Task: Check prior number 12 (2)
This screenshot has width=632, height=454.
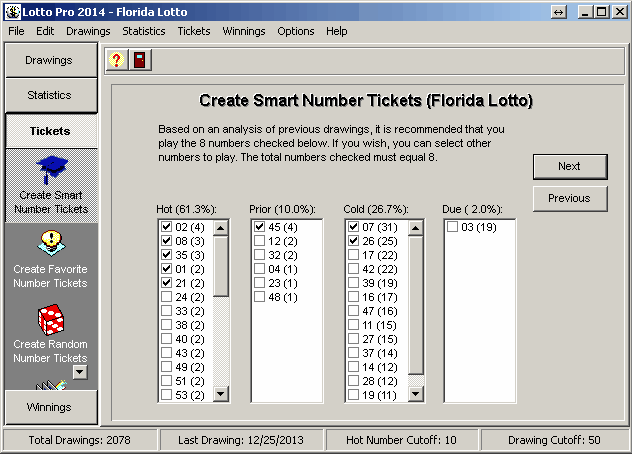Action: pos(260,241)
